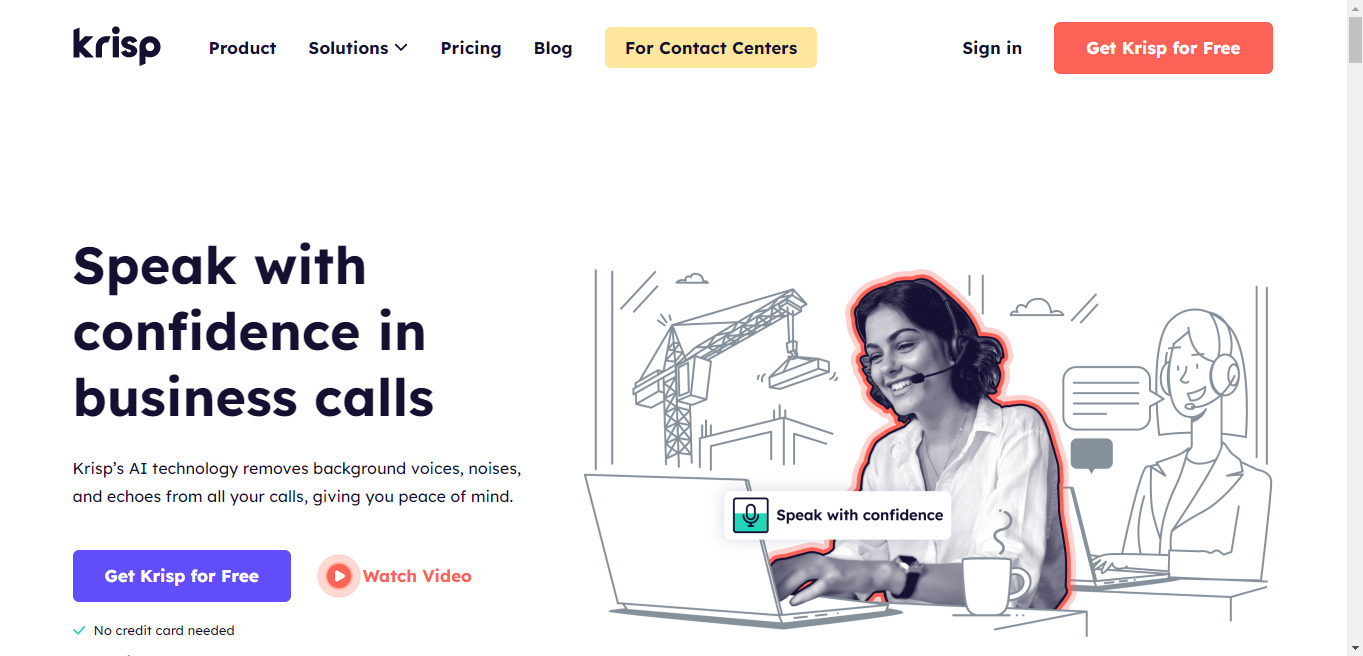Viewport: 1363px width, 656px height.
Task: Click the Watch Video link text
Action: tap(417, 576)
